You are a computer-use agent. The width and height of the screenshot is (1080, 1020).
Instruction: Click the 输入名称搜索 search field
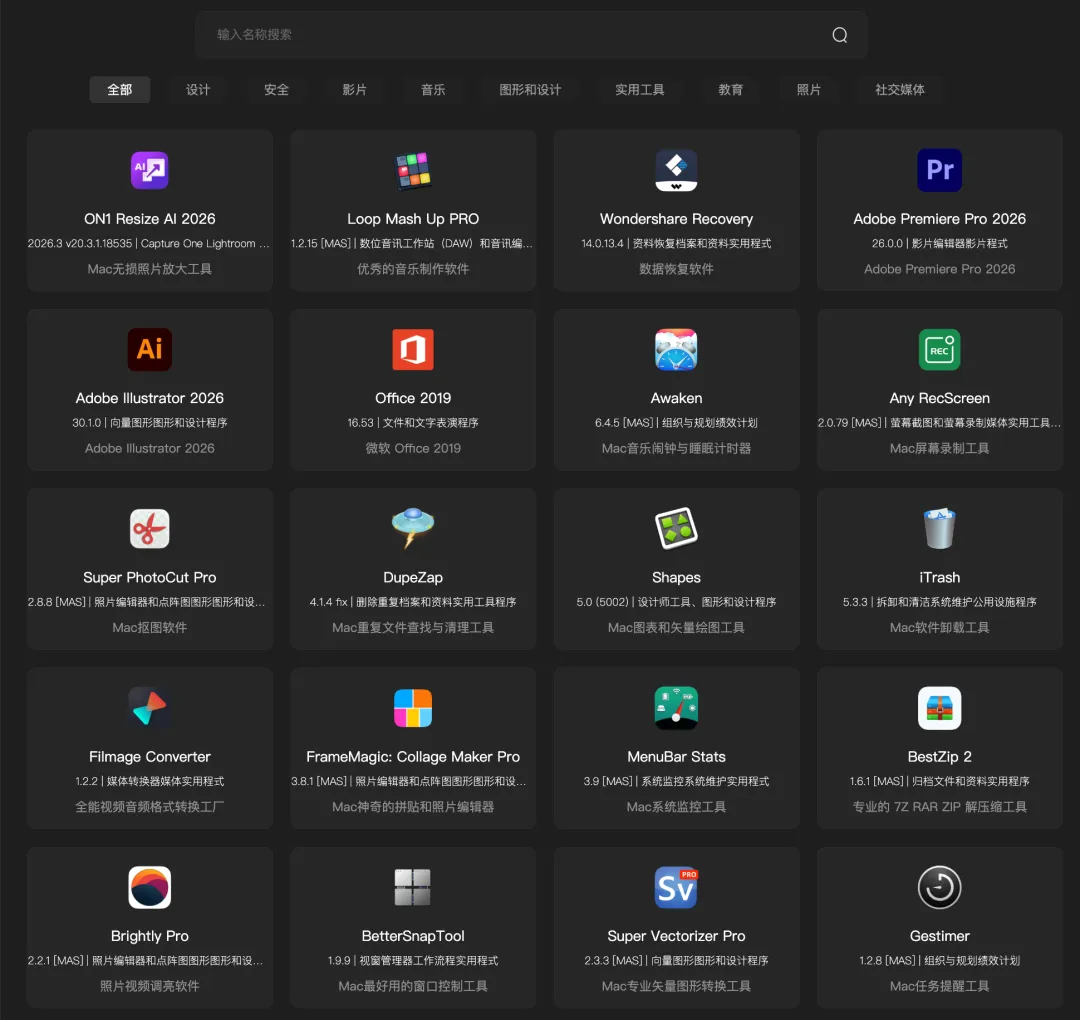coord(531,34)
